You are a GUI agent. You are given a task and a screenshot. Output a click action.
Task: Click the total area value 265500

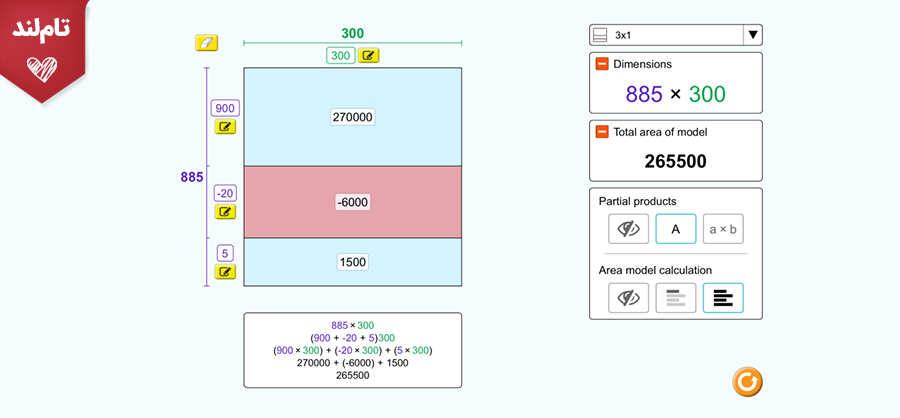(x=676, y=161)
